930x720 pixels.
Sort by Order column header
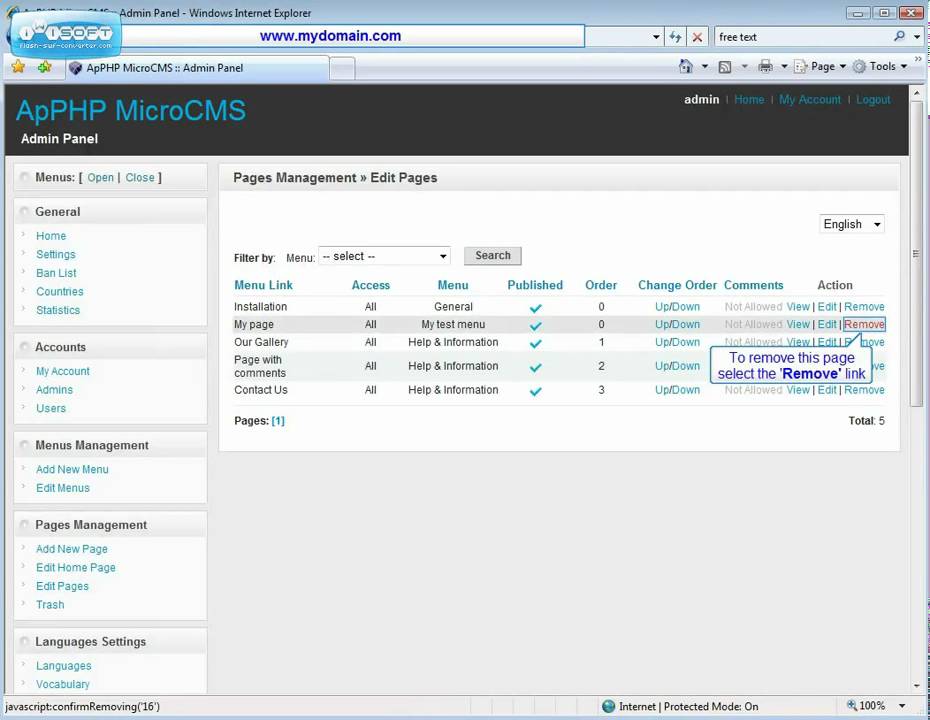pos(601,285)
